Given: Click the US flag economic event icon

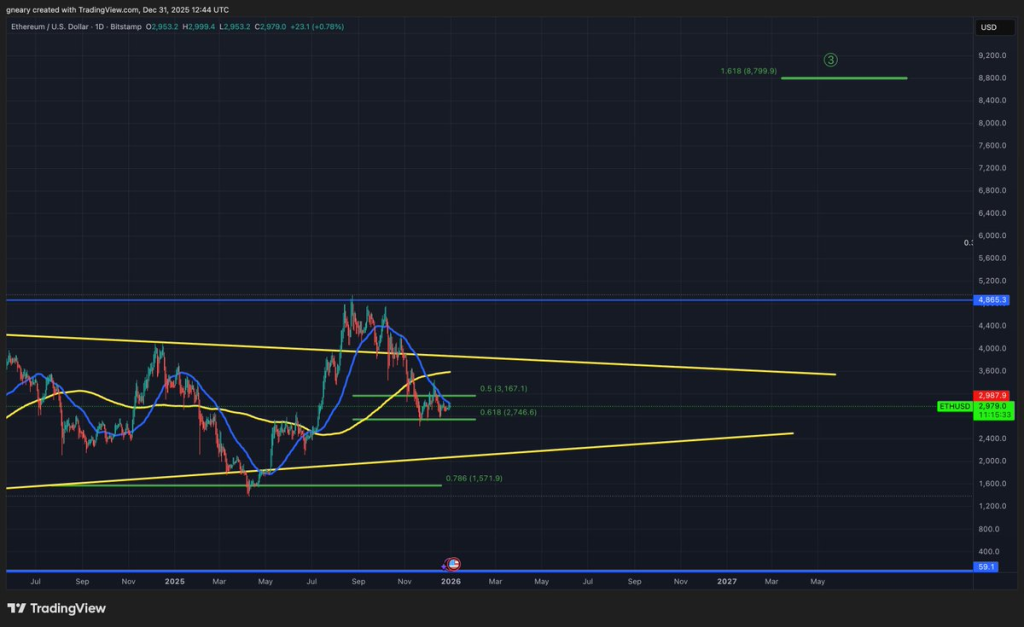Looking at the screenshot, I should click(453, 565).
